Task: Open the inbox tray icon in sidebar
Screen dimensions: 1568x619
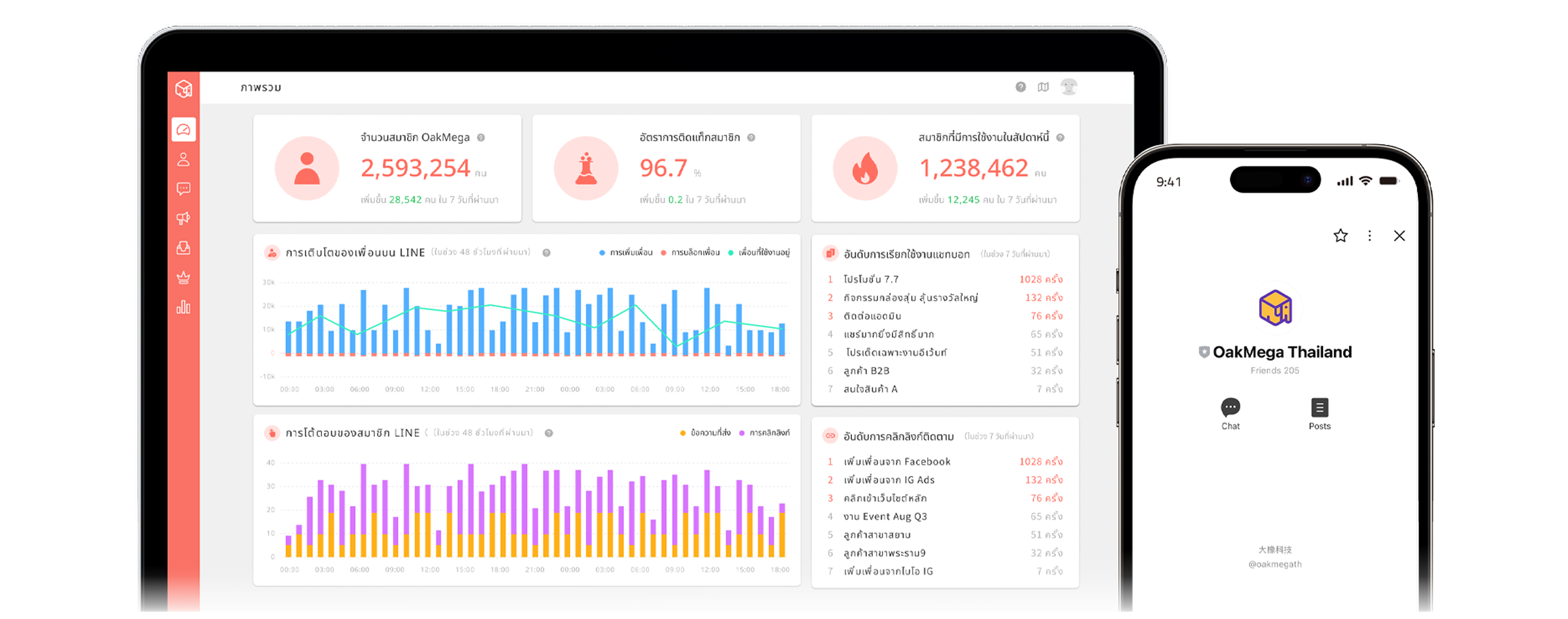Action: pyautogui.click(x=184, y=248)
